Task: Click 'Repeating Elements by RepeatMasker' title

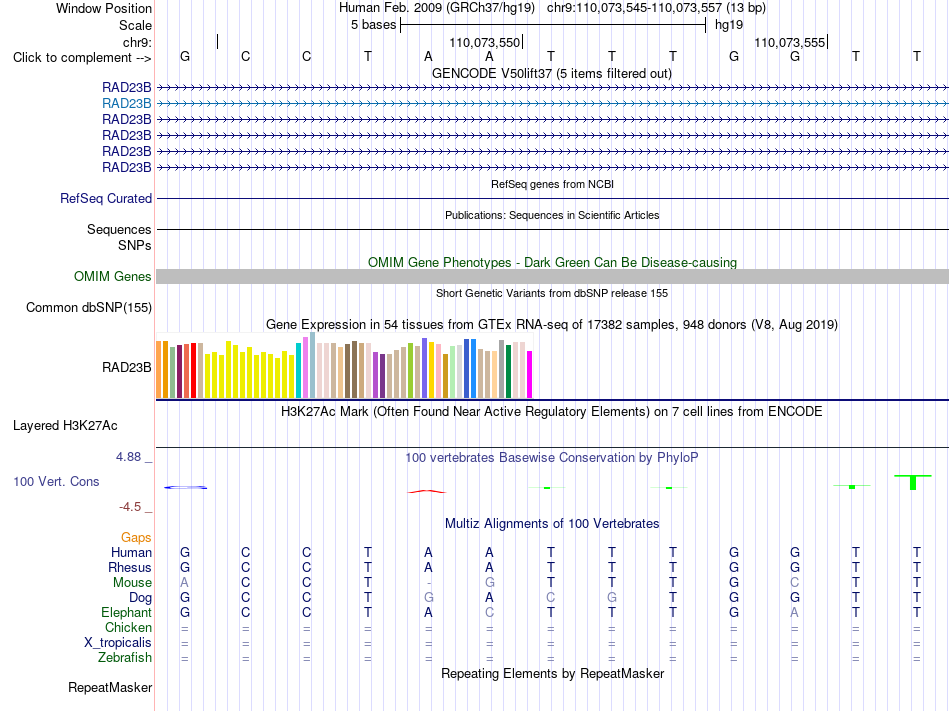Action: click(x=553, y=673)
